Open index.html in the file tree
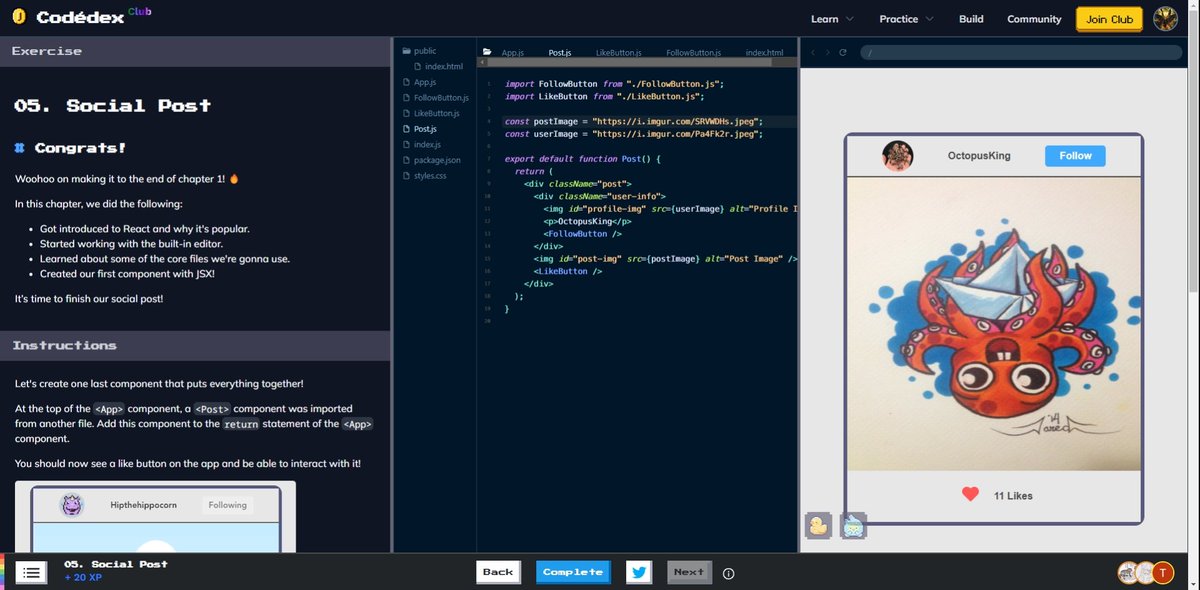 click(438, 66)
